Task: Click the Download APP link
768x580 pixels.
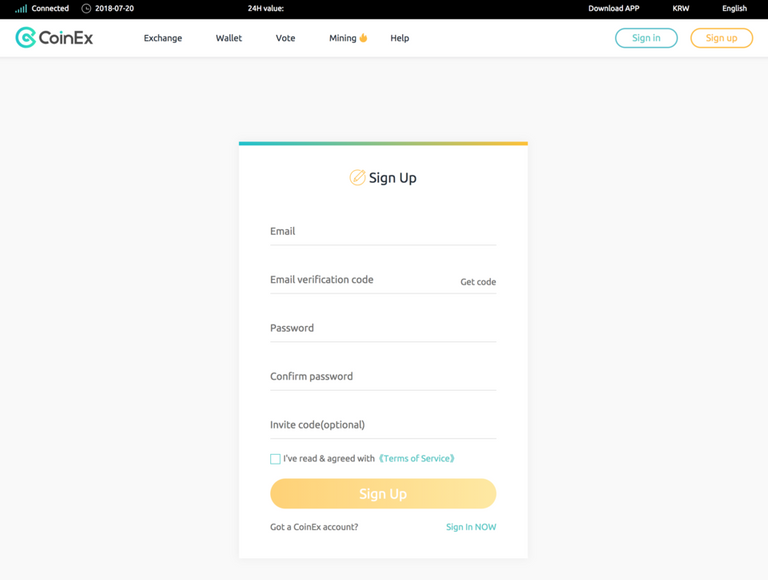Action: (x=614, y=8)
